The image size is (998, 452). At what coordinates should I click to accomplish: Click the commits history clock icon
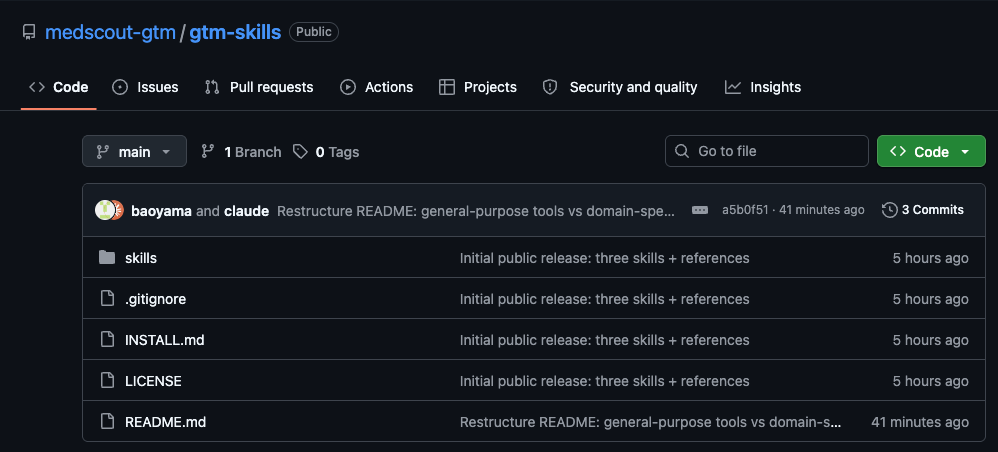coord(890,210)
